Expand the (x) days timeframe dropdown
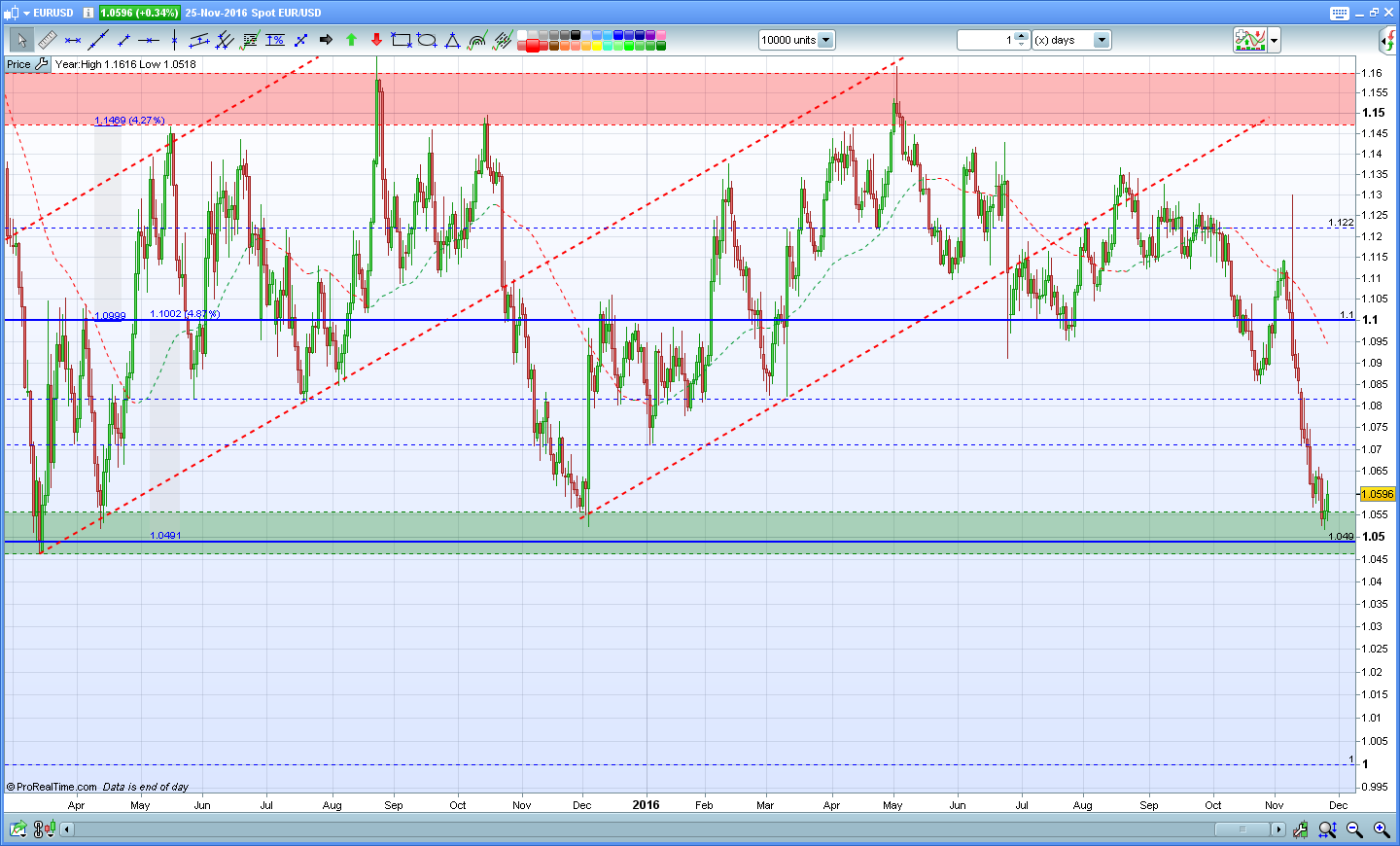 point(1101,40)
